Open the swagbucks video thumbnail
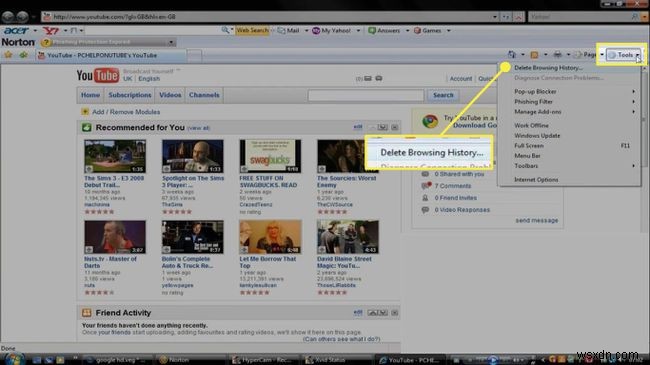The width and height of the screenshot is (650, 365). (x=270, y=156)
